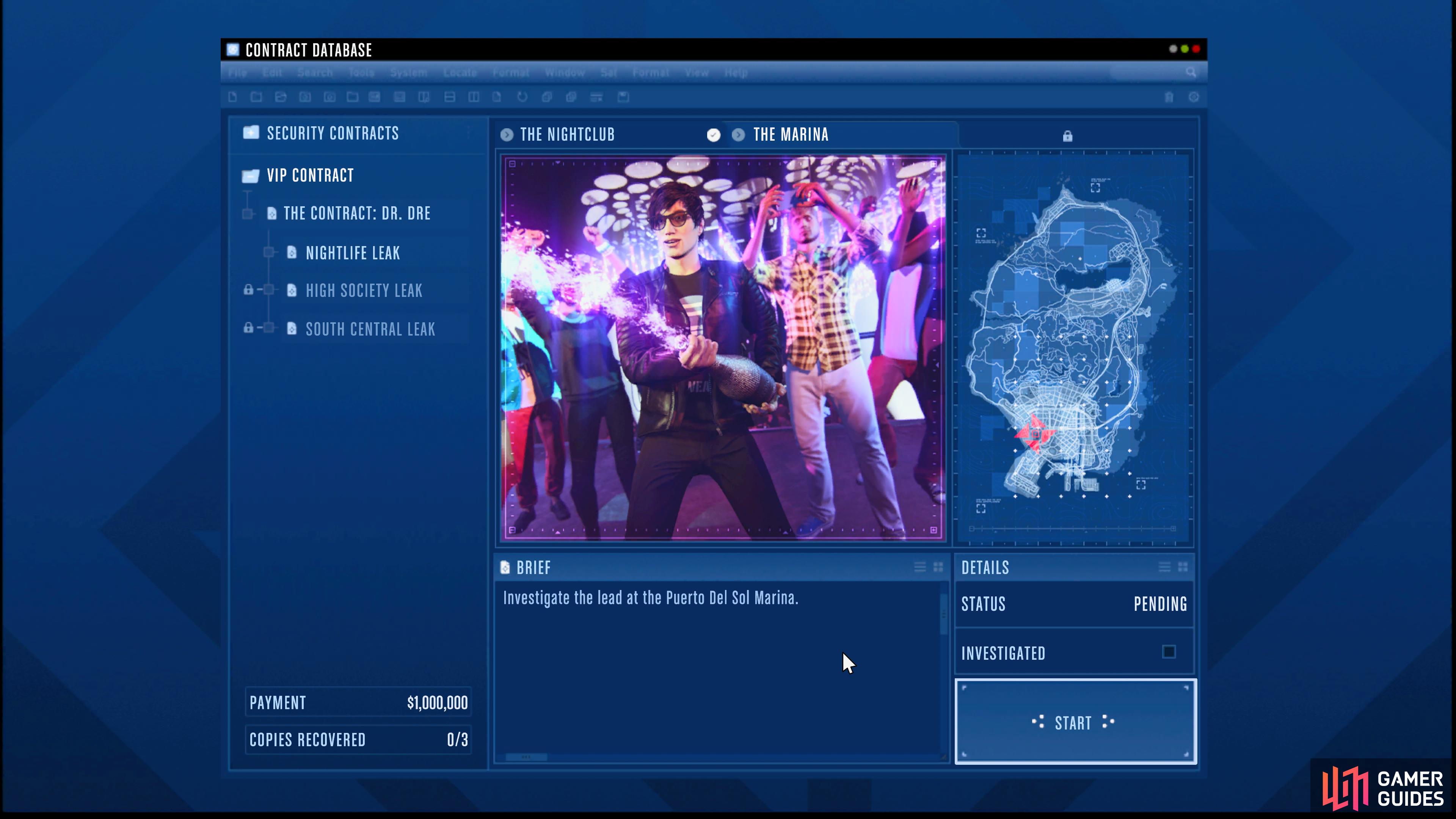The image size is (1456, 819).
Task: Open the Help menu
Action: (x=735, y=72)
